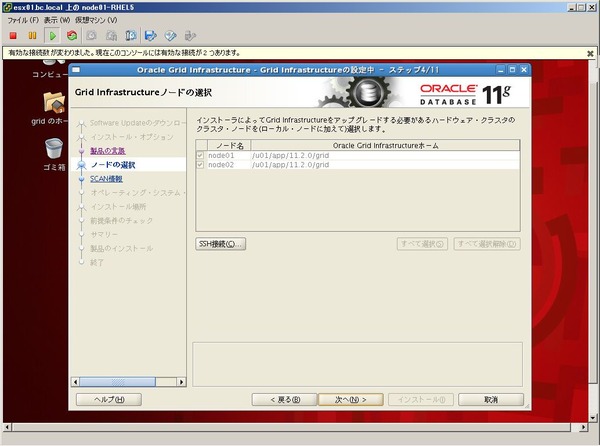Click インストール場所 step
This screenshot has width=600, height=446.
[118, 207]
